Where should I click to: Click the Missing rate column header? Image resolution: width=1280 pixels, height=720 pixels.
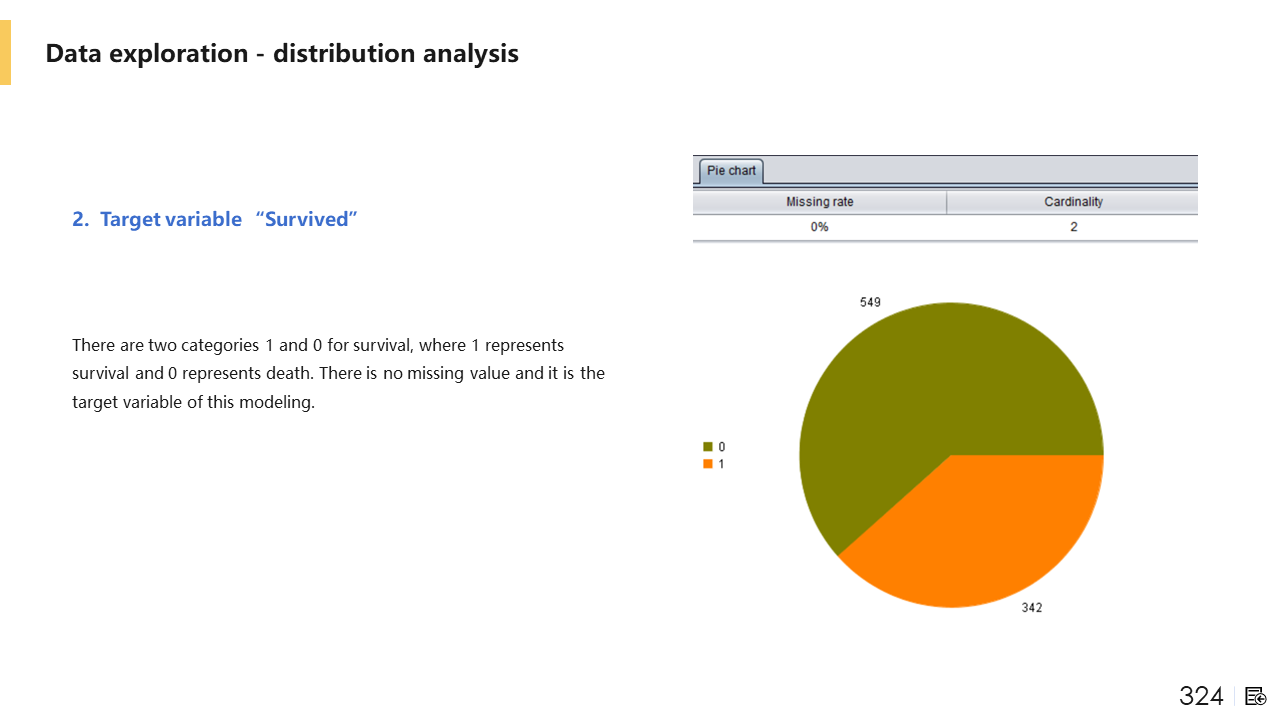[x=819, y=202]
